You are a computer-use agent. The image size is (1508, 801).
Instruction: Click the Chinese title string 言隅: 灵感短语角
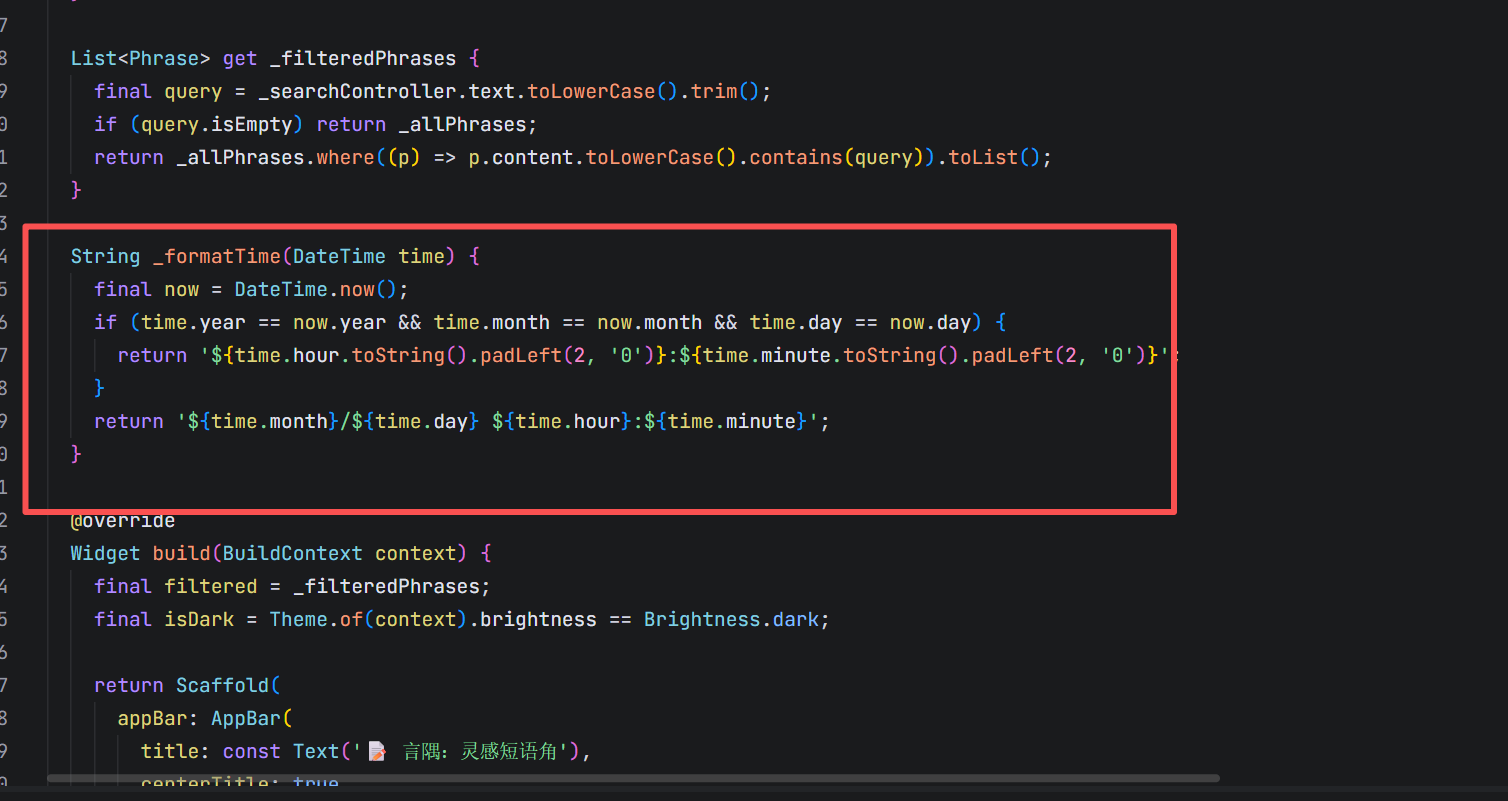click(480, 751)
